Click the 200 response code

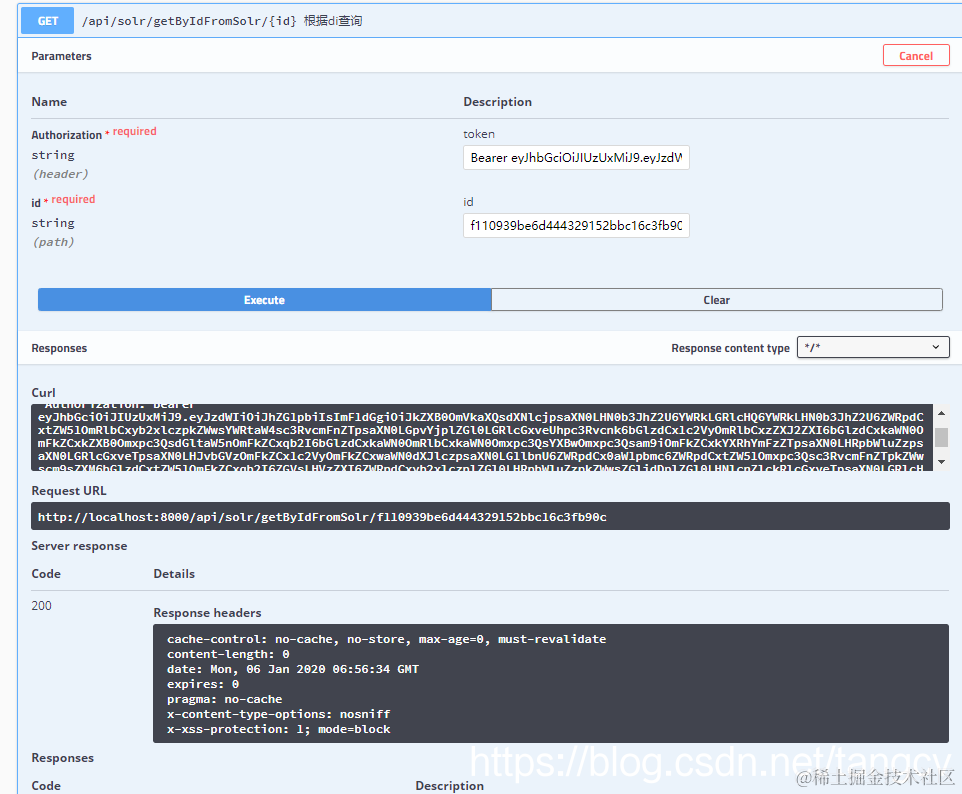41,606
